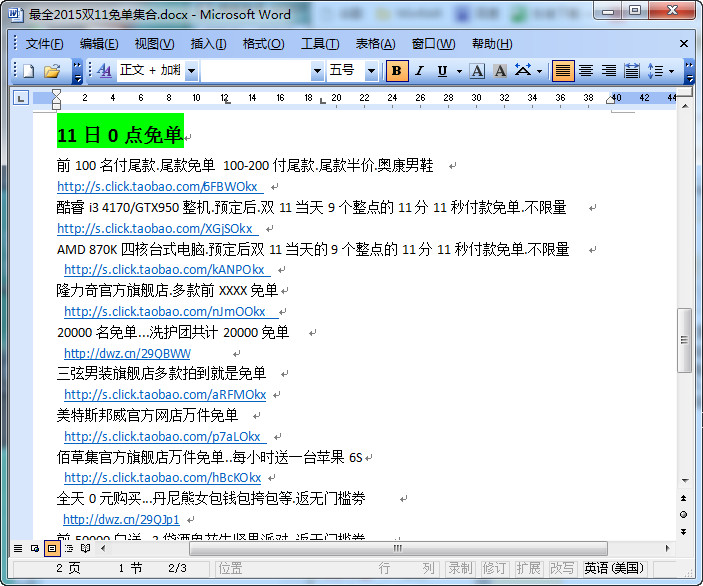
Task: Toggle Underline formatting
Action: point(443,71)
